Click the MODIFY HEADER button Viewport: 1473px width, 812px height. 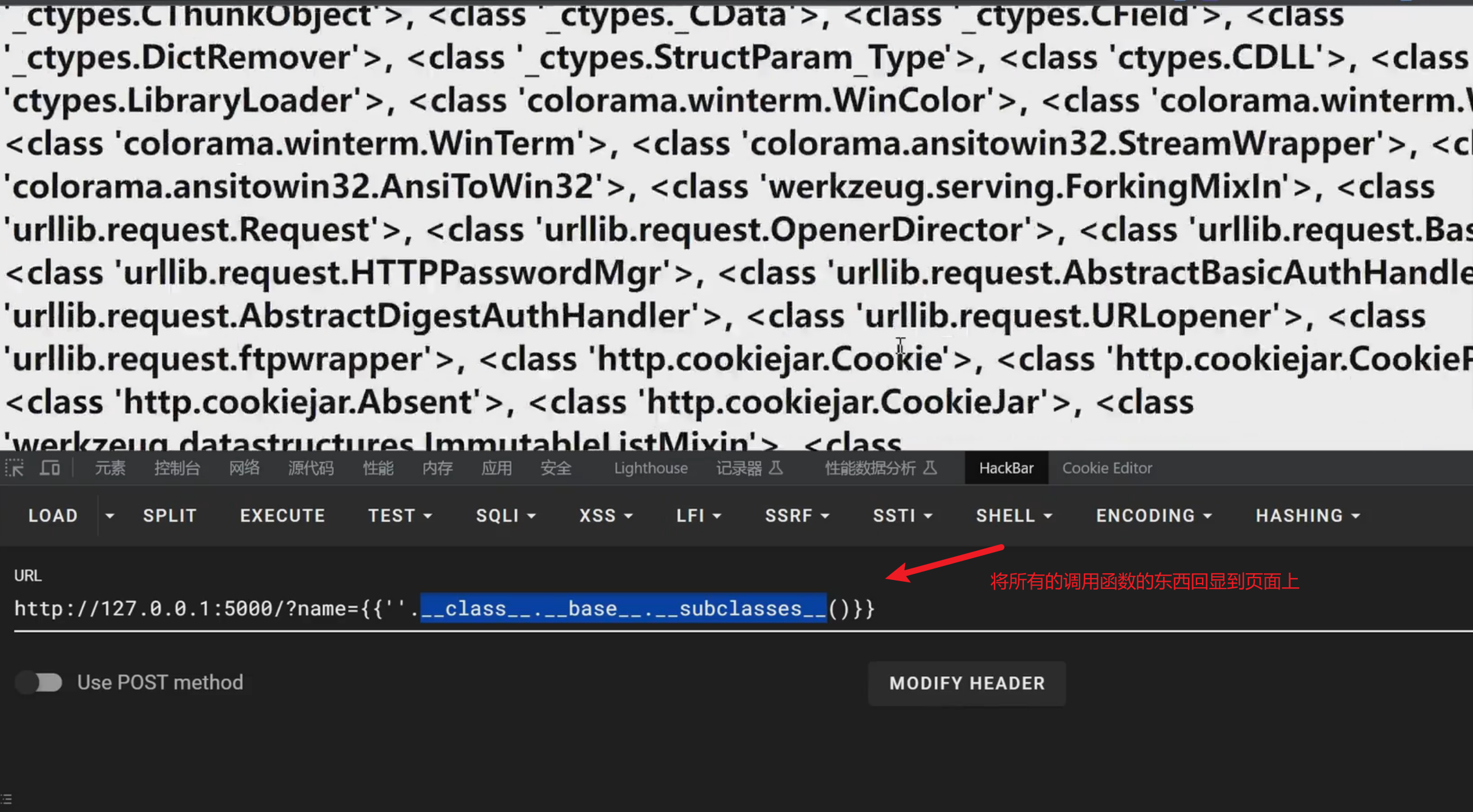967,684
